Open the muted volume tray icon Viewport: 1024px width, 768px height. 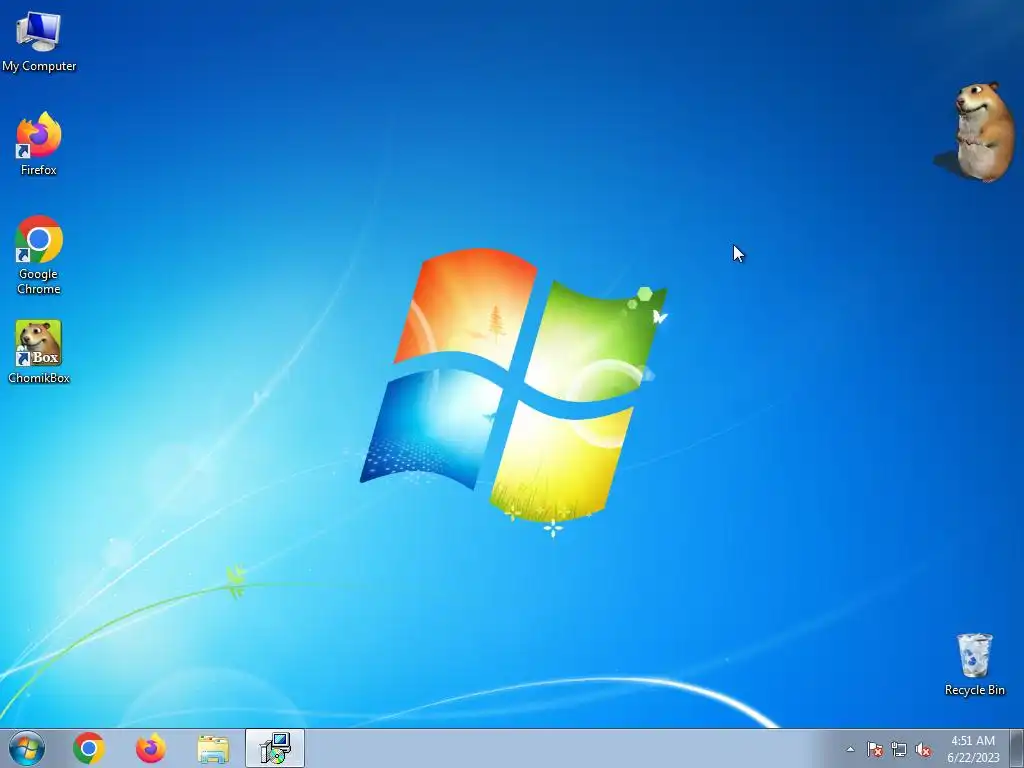[x=923, y=749]
